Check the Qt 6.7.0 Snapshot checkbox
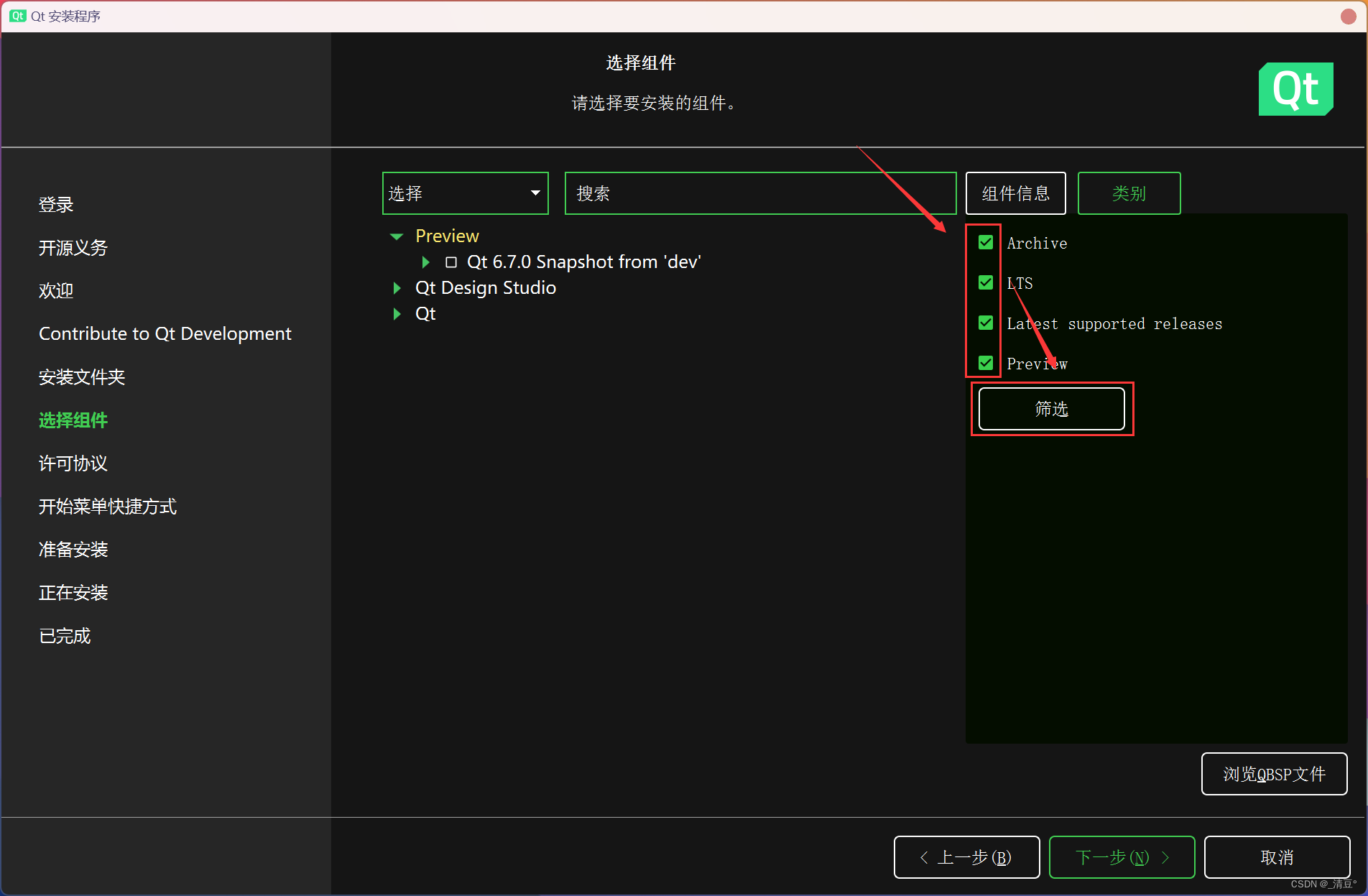Viewport: 1368px width, 896px height. point(451,262)
